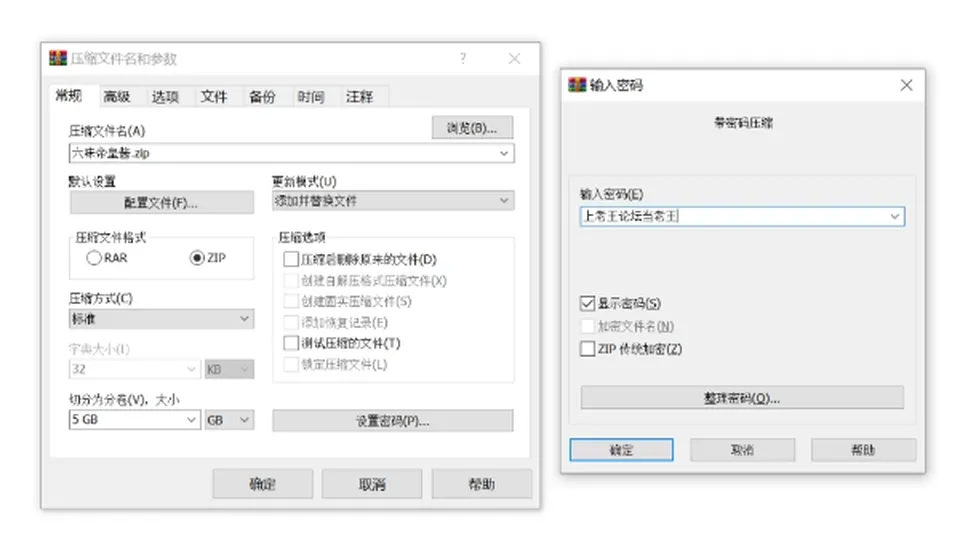960x550 pixels.
Task: Uncheck 显示密码(S) in password dialog
Action: (587, 303)
